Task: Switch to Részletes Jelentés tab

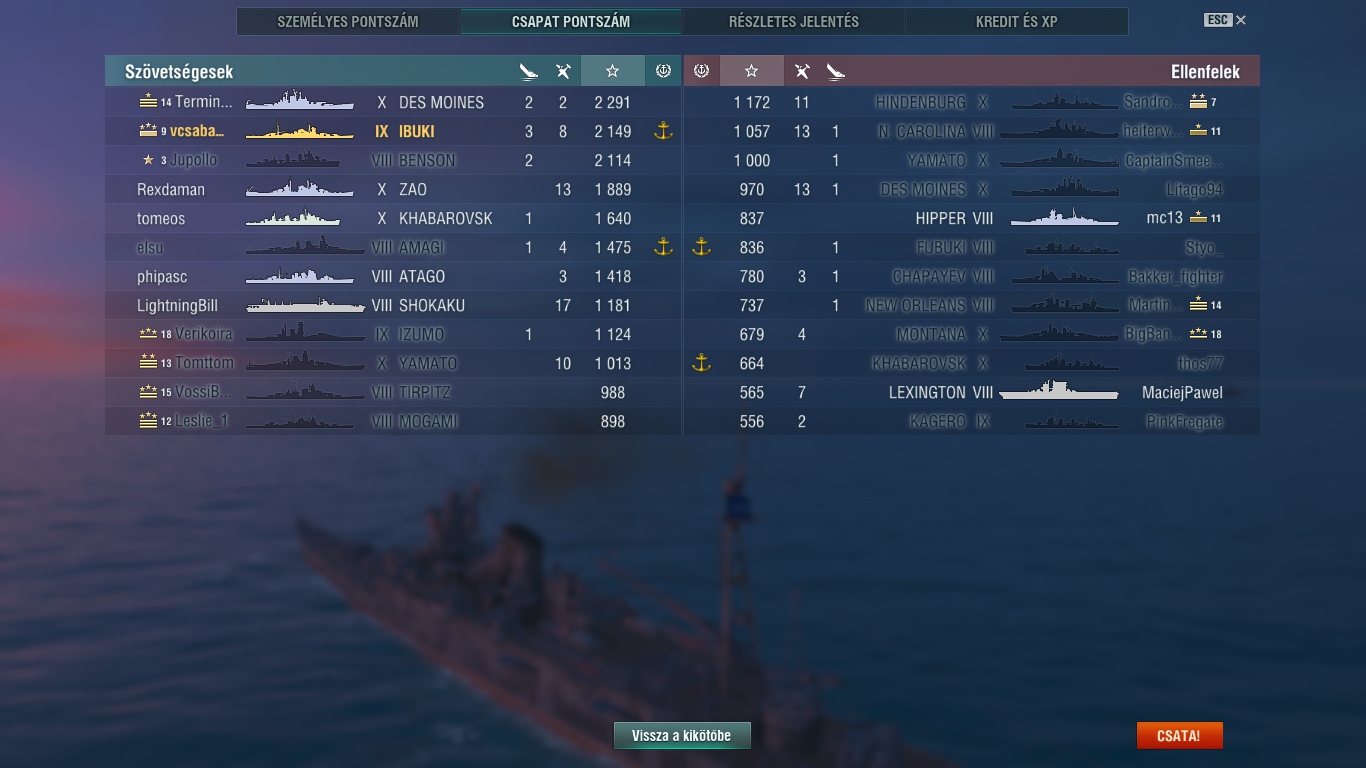Action: [x=794, y=21]
